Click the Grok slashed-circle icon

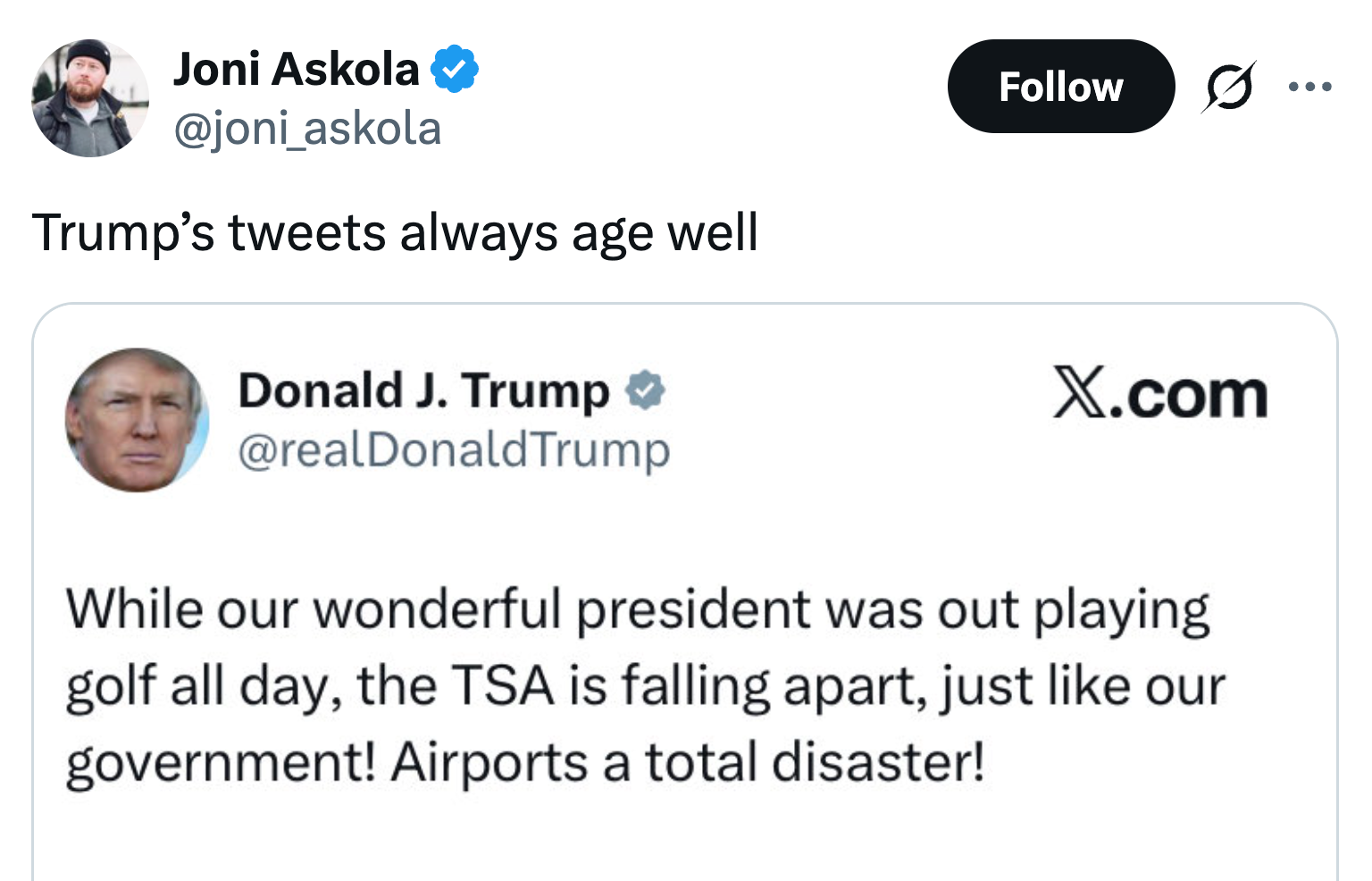tap(1228, 87)
